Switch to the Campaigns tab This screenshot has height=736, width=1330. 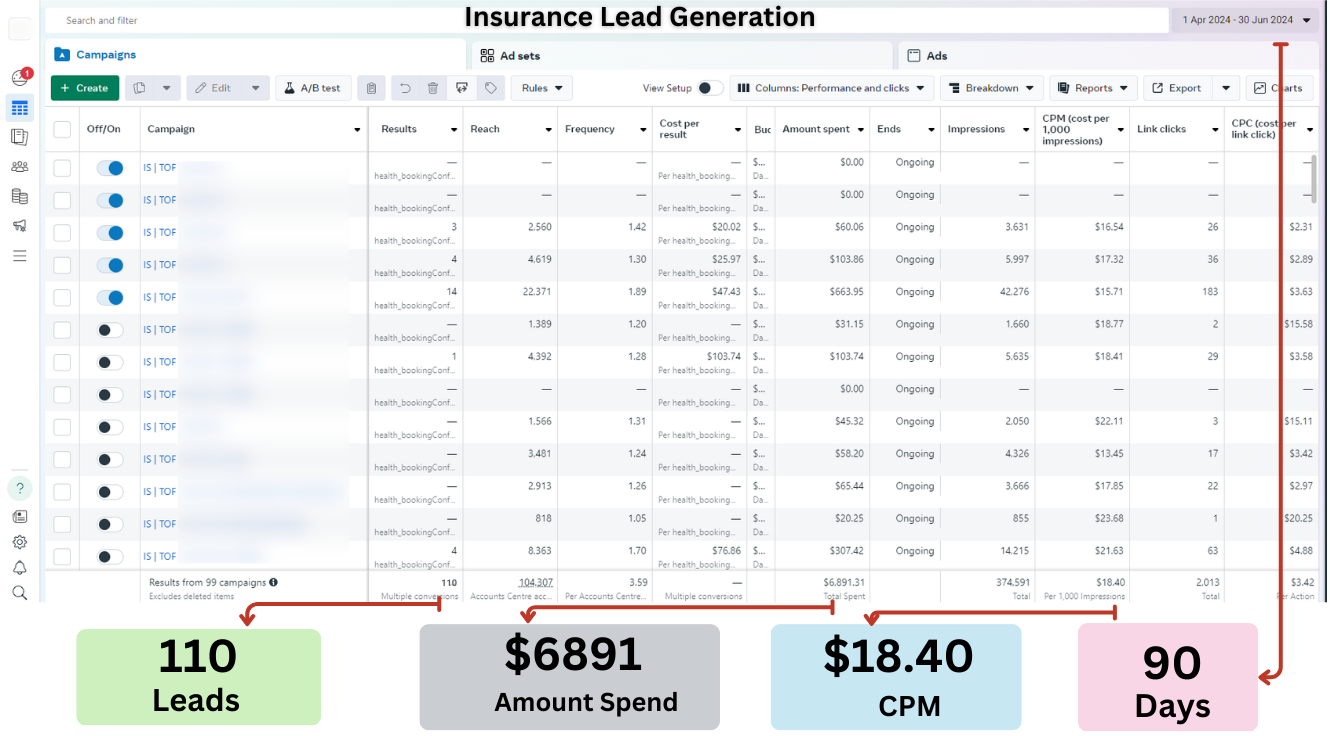(x=256, y=55)
